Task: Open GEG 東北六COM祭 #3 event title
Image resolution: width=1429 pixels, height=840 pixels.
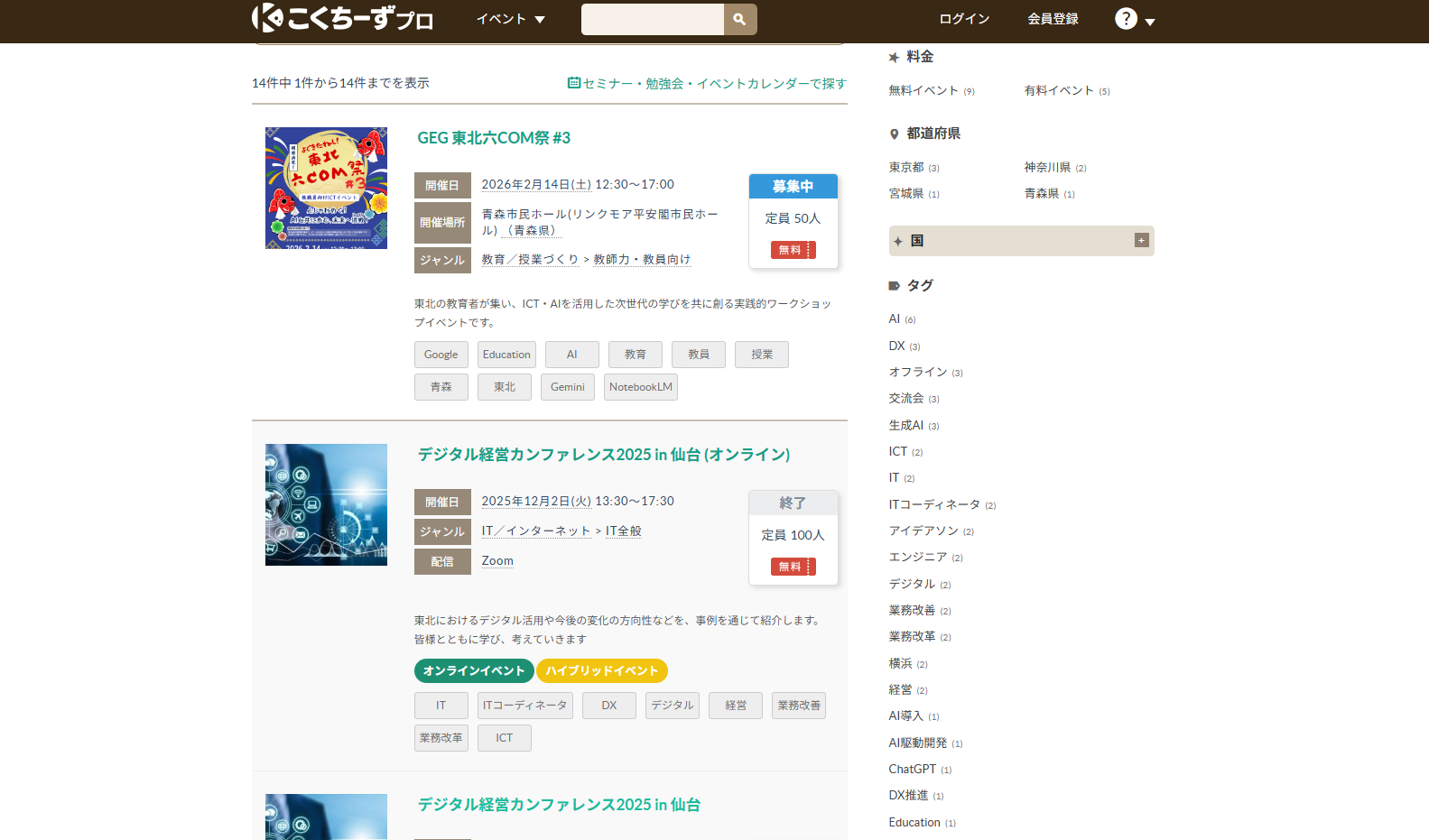Action: (x=494, y=138)
